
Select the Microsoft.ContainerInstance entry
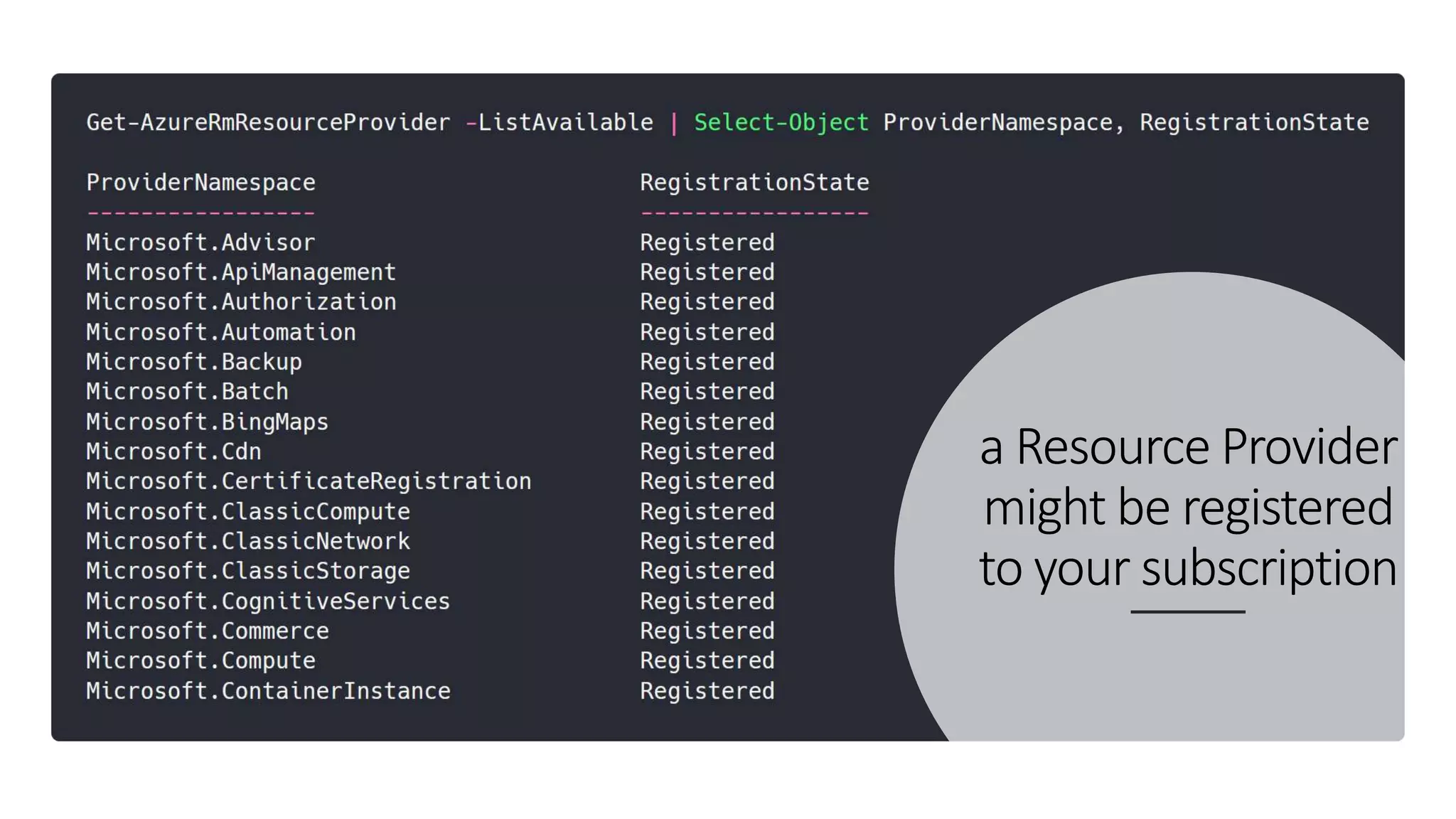tap(268, 691)
